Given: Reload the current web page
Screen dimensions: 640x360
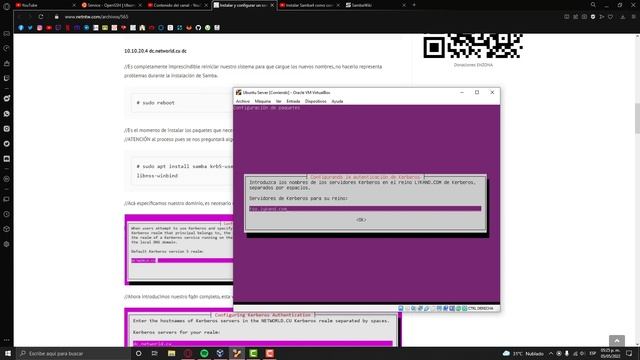Looking at the screenshot, I should coord(41,17).
